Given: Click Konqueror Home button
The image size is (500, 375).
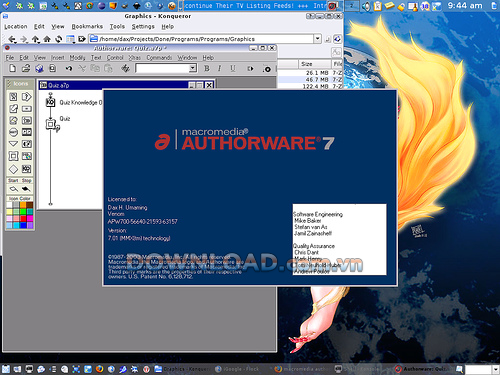Looking at the screenshot, I should click(x=47, y=39).
